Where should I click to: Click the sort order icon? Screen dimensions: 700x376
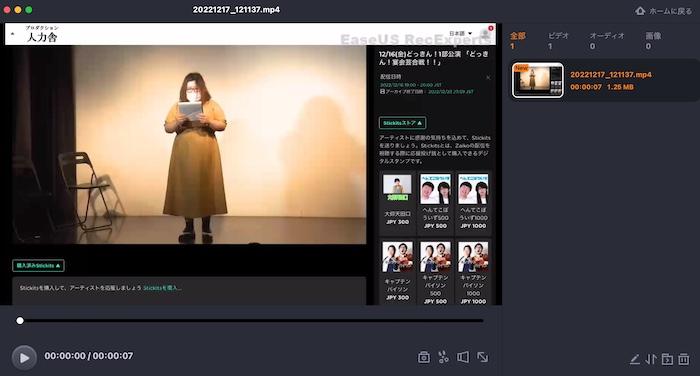coord(651,359)
